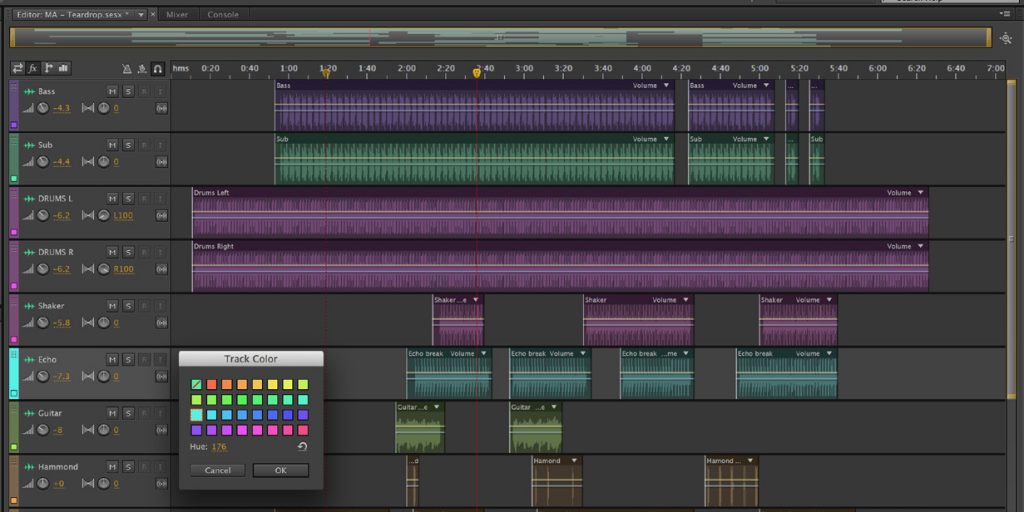1024x512 pixels.
Task: Show the track EQ view
Action: (64, 68)
